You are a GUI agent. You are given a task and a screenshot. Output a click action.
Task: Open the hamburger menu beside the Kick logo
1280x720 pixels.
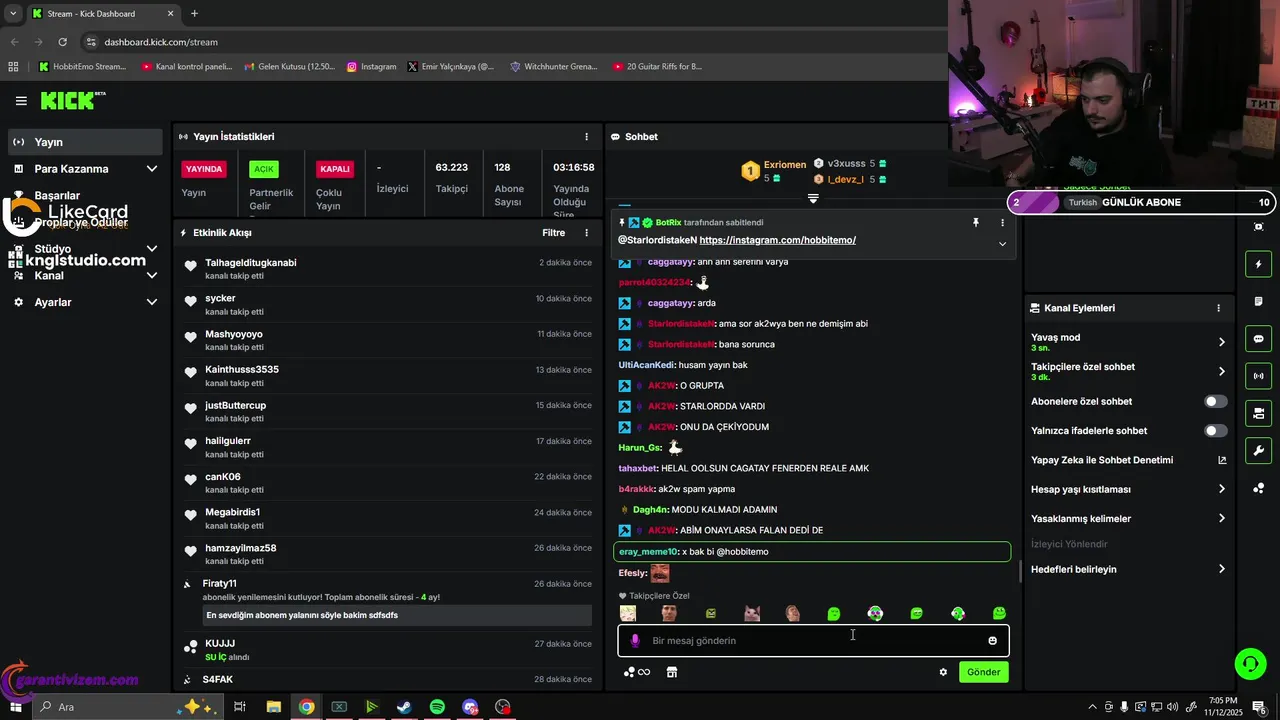click(x=21, y=101)
